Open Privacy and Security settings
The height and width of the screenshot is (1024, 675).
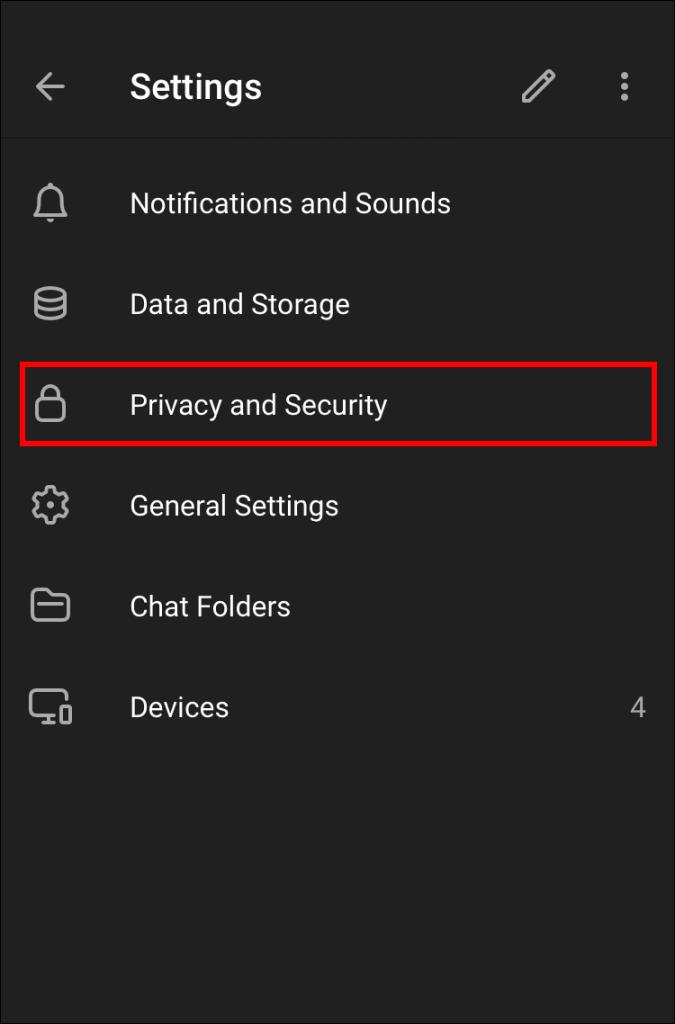(258, 404)
